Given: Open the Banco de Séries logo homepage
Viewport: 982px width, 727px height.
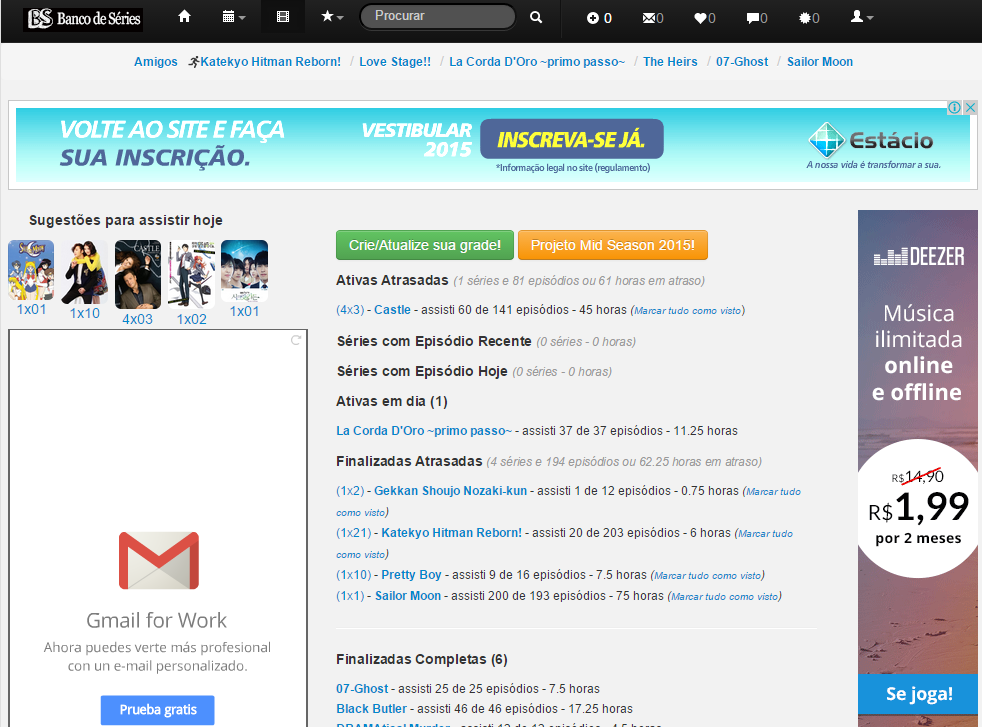Looking at the screenshot, I should pos(84,19).
